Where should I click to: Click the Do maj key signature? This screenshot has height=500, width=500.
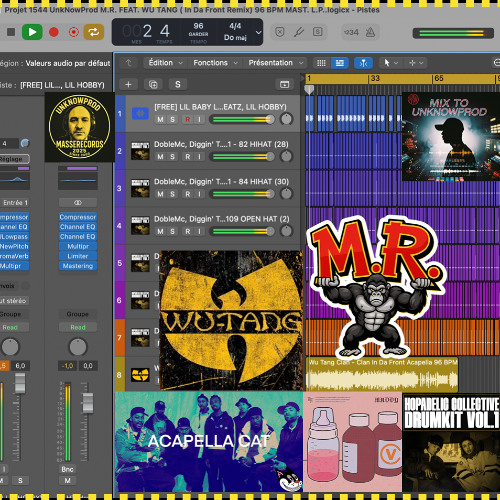coord(235,38)
